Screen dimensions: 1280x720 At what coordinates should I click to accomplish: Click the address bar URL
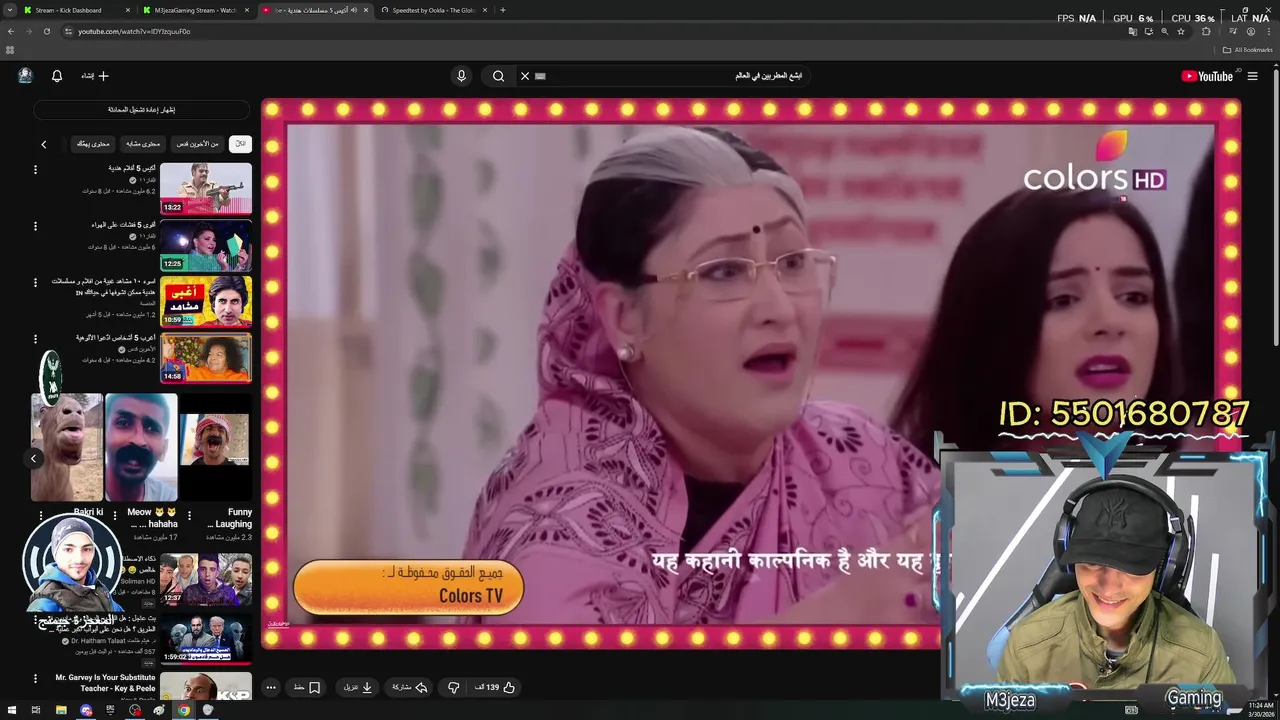(x=134, y=31)
